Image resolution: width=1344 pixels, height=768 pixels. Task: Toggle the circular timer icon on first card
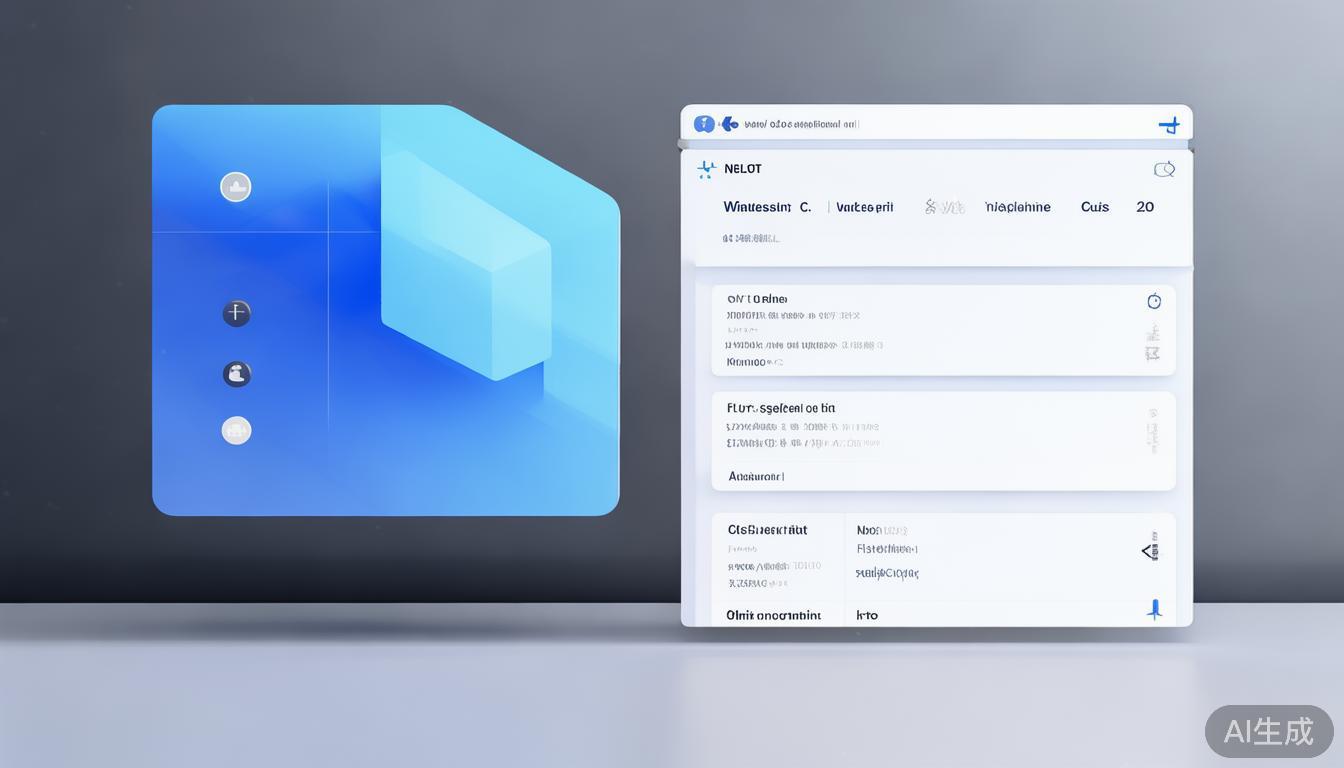pyautogui.click(x=1154, y=301)
